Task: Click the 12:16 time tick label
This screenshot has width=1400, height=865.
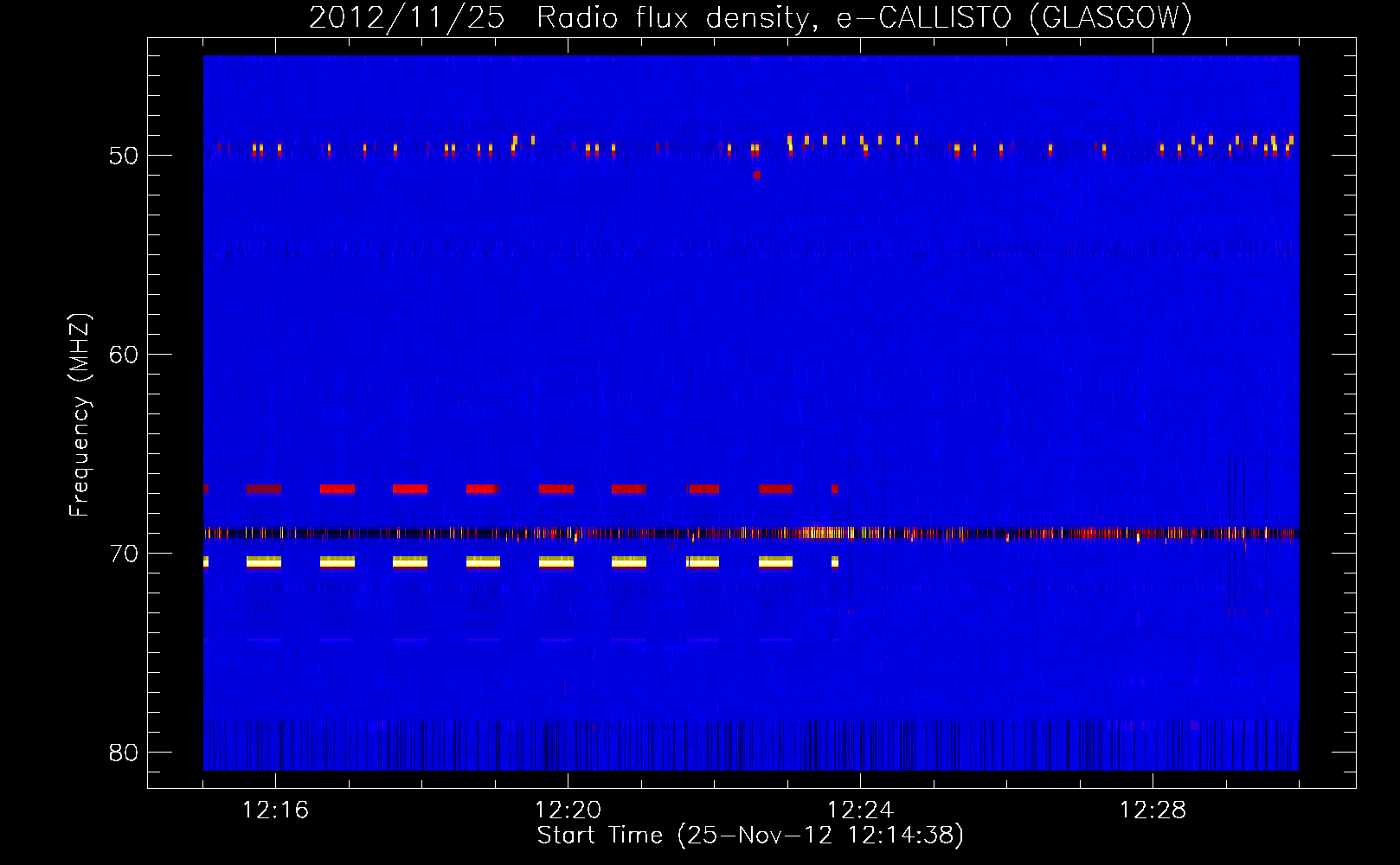Action: 275,811
